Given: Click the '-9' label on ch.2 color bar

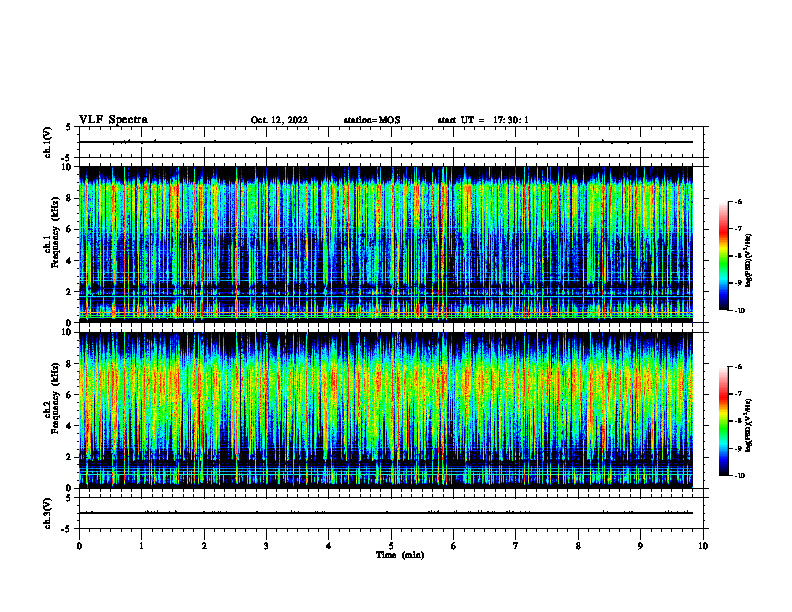Looking at the screenshot, I should (x=738, y=448).
